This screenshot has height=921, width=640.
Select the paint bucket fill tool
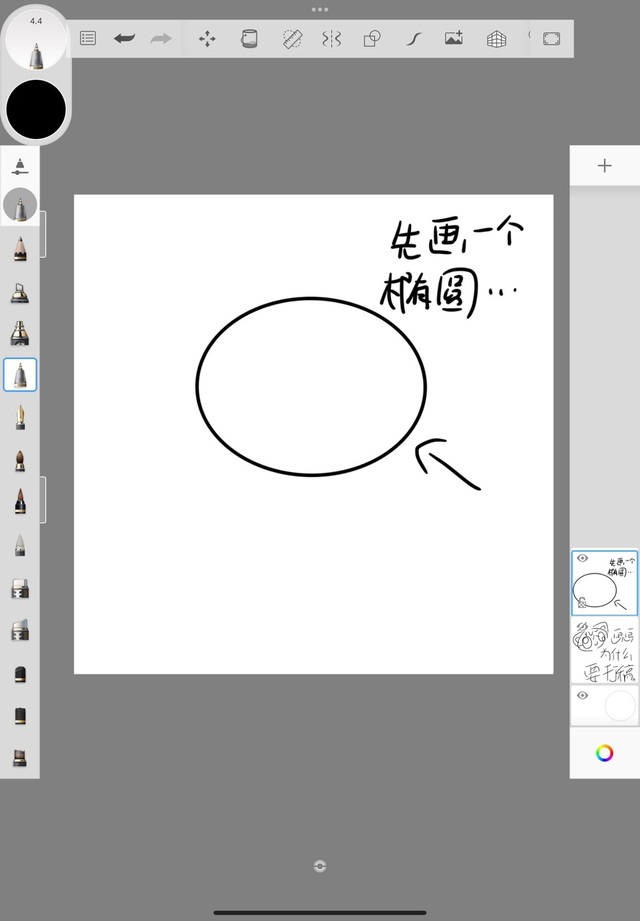[249, 39]
